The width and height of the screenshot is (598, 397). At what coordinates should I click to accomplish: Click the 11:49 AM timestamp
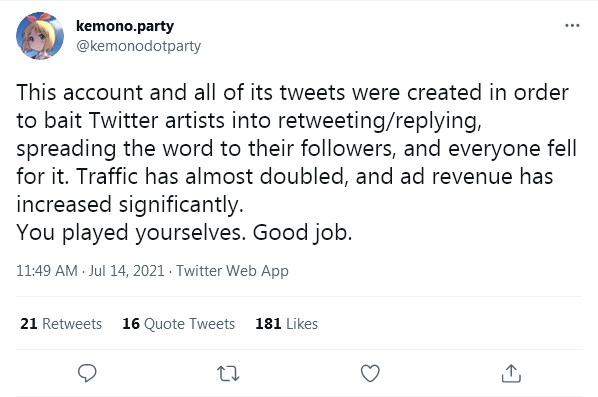coord(47,271)
